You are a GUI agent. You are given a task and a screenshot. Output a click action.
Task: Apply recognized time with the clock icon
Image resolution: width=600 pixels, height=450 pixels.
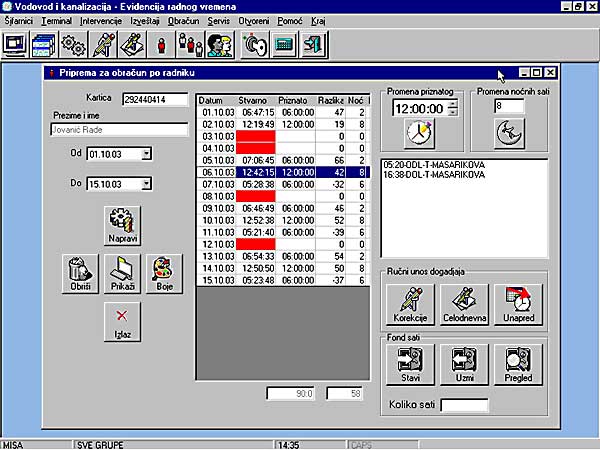418,132
